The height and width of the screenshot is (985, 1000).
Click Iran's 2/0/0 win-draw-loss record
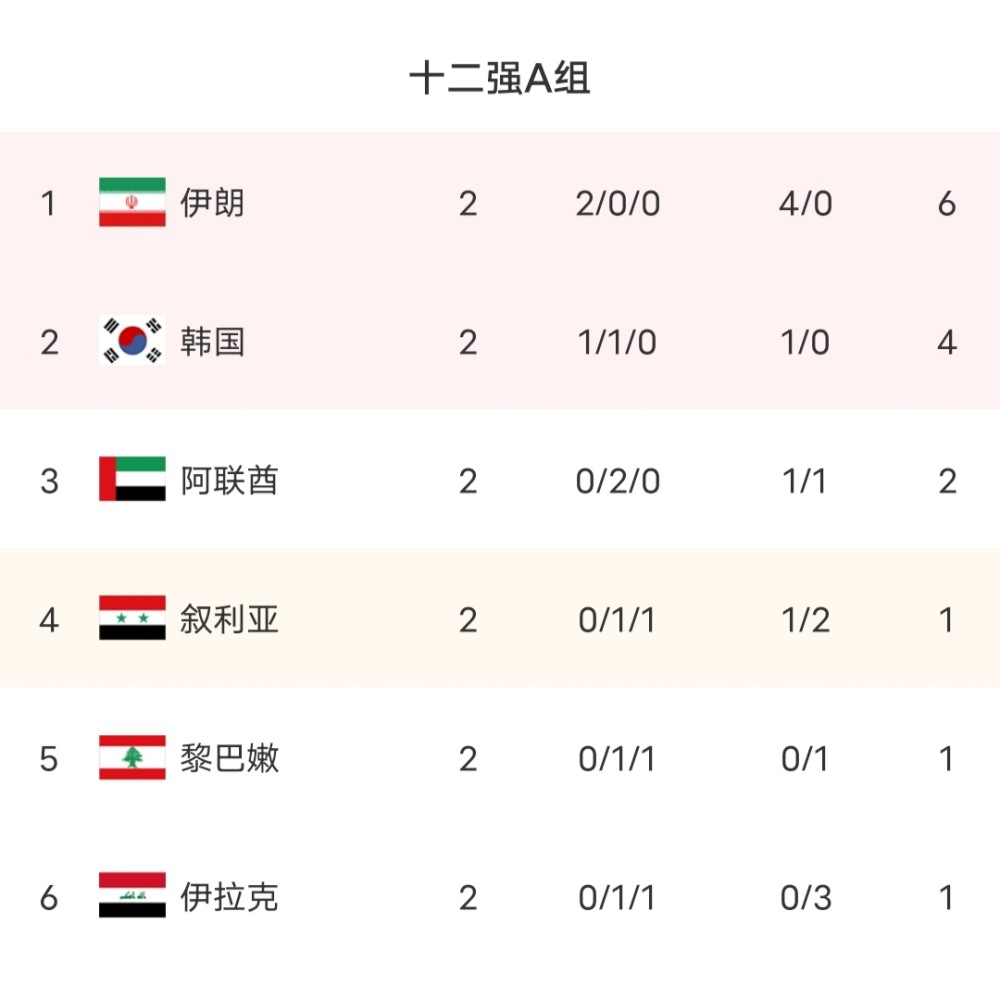coord(617,204)
